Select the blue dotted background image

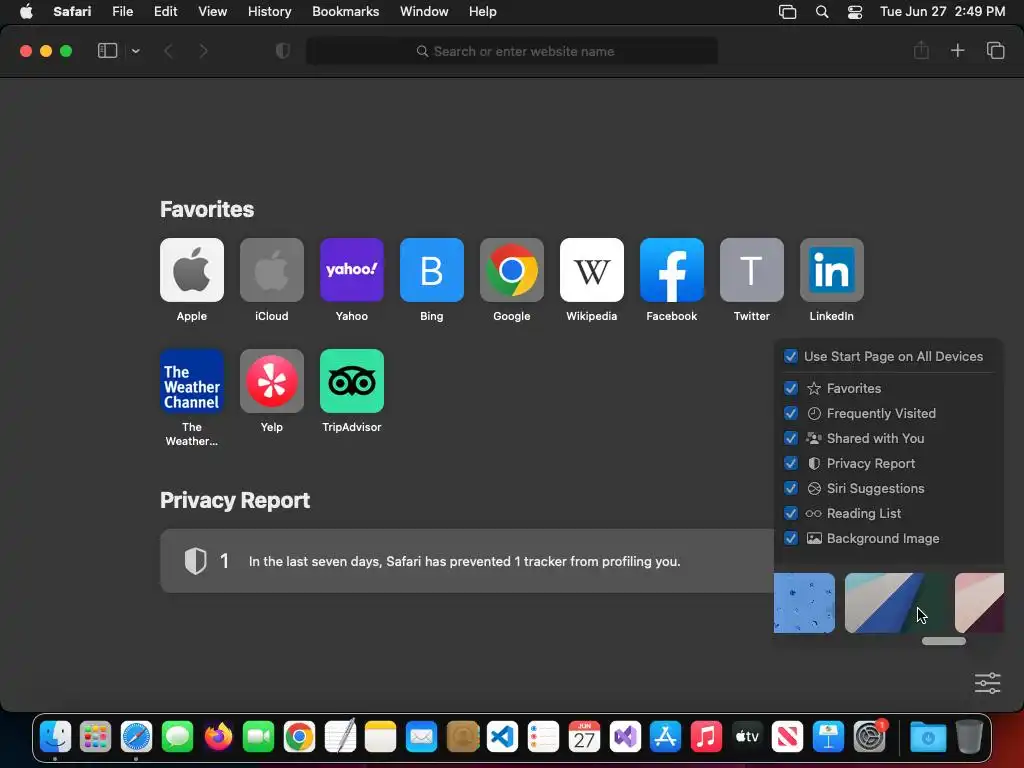(x=804, y=603)
